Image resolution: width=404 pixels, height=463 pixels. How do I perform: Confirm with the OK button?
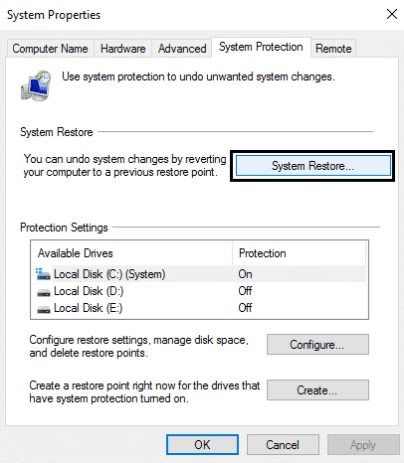(202, 445)
